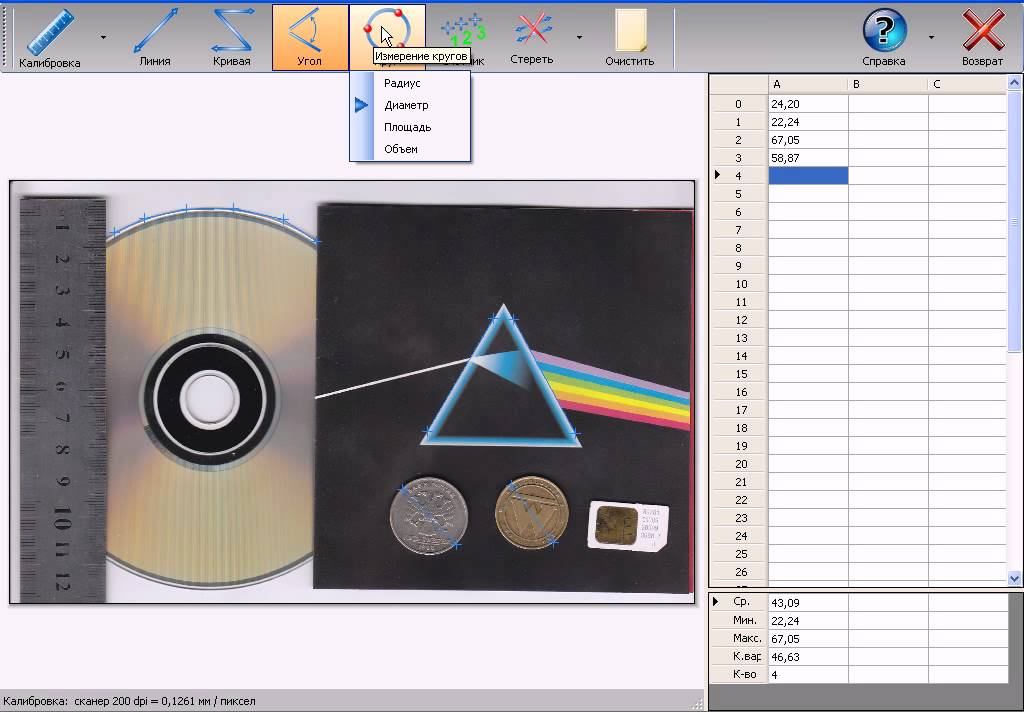Click the ruler in the scanned image

(x=63, y=400)
